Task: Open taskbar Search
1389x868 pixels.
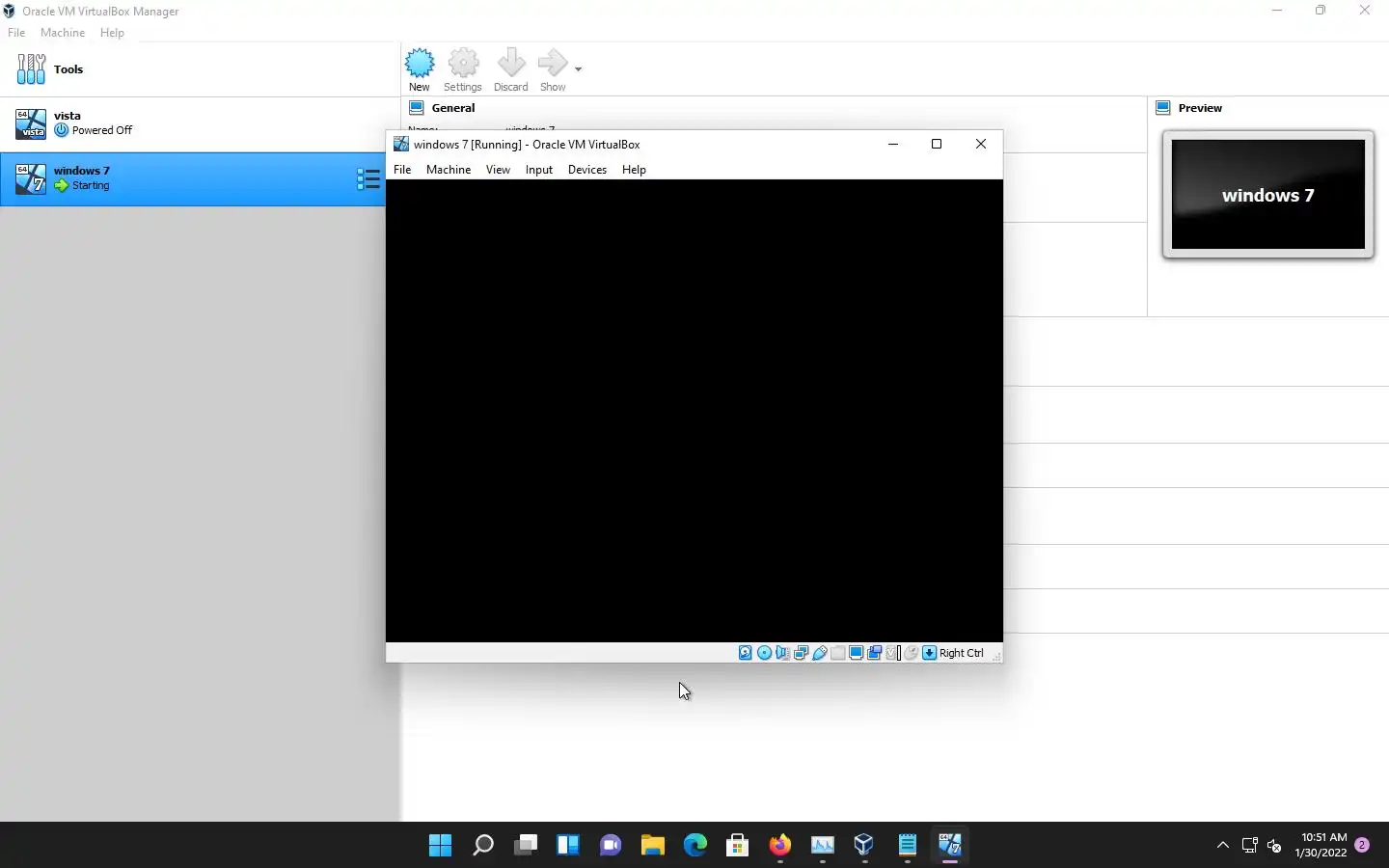Action: point(482,846)
